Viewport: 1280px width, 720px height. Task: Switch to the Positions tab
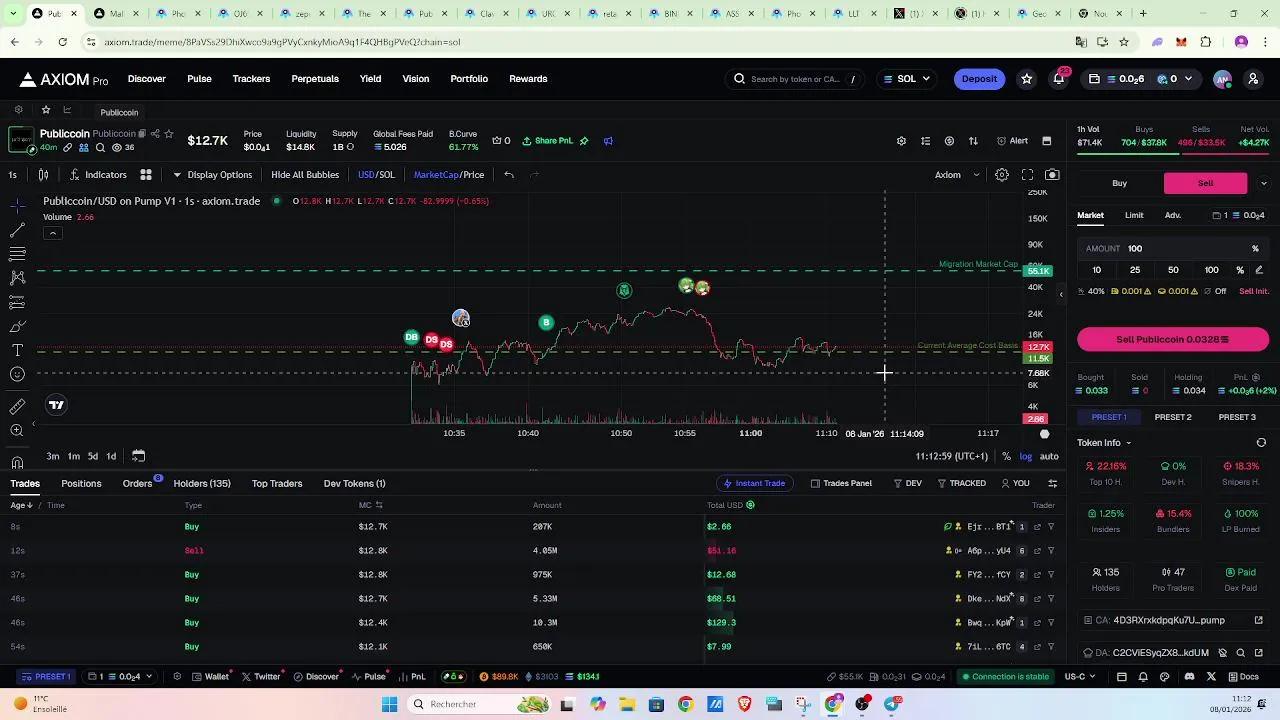point(81,484)
